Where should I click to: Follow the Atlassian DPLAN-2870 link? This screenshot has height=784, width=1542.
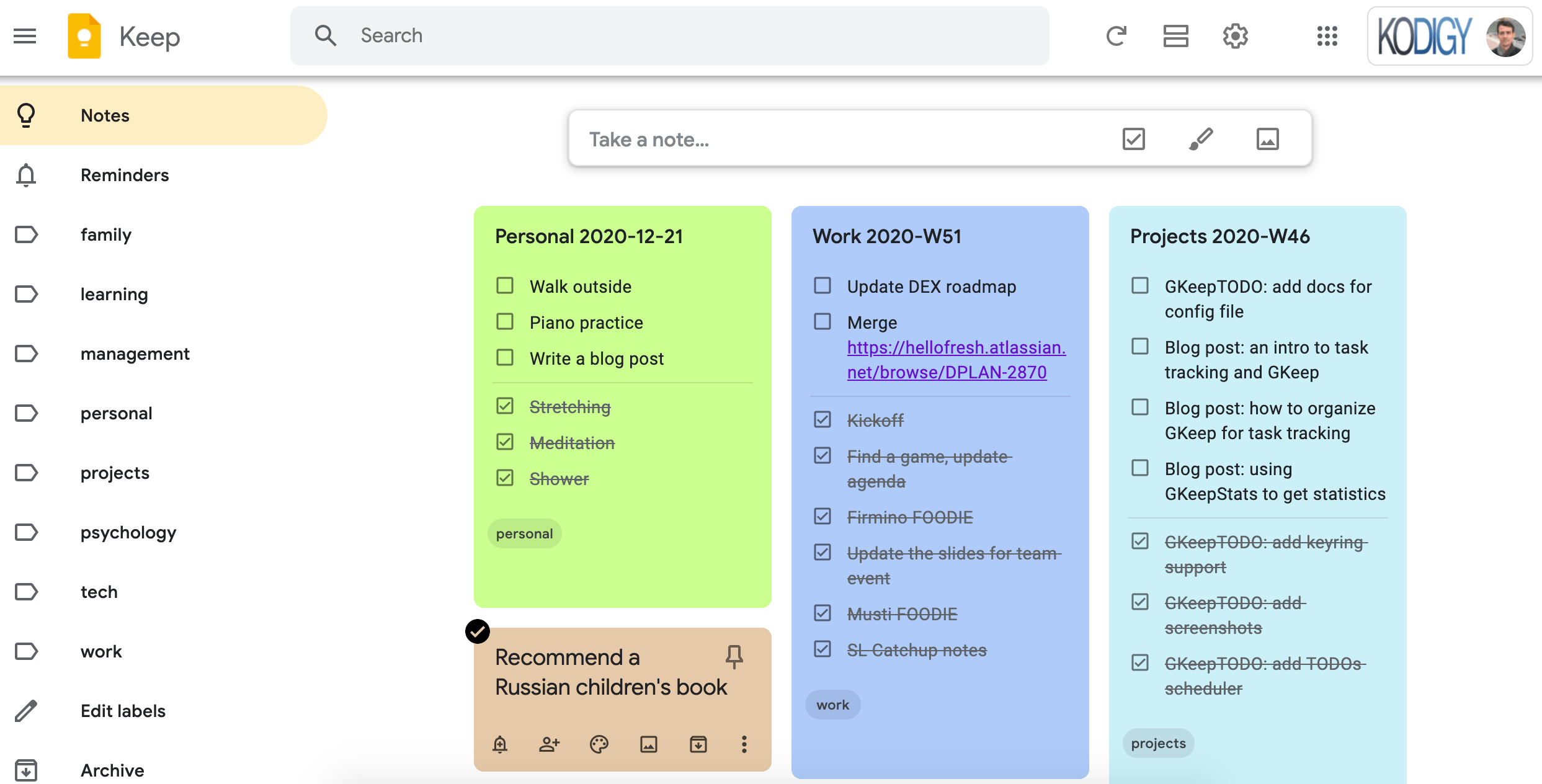pyautogui.click(x=955, y=360)
